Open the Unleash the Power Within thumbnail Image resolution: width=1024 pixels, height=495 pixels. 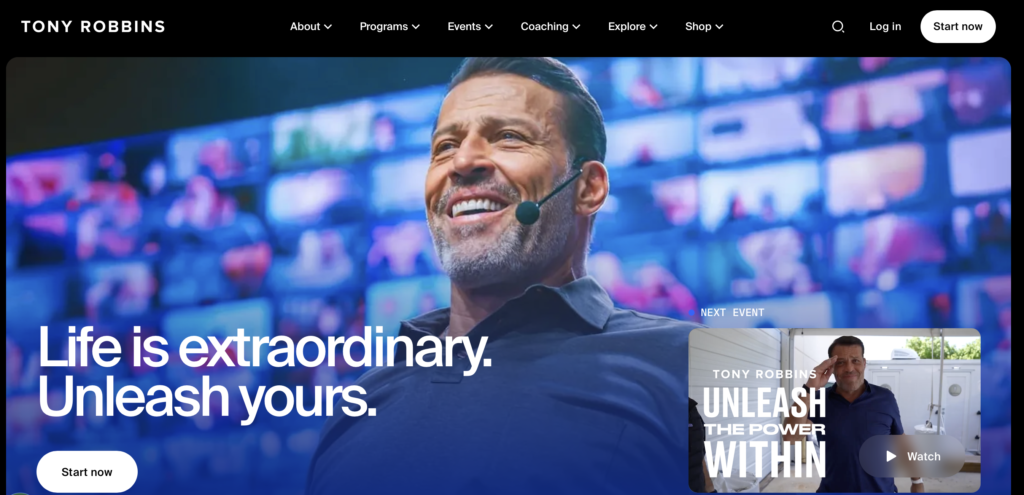pos(834,410)
